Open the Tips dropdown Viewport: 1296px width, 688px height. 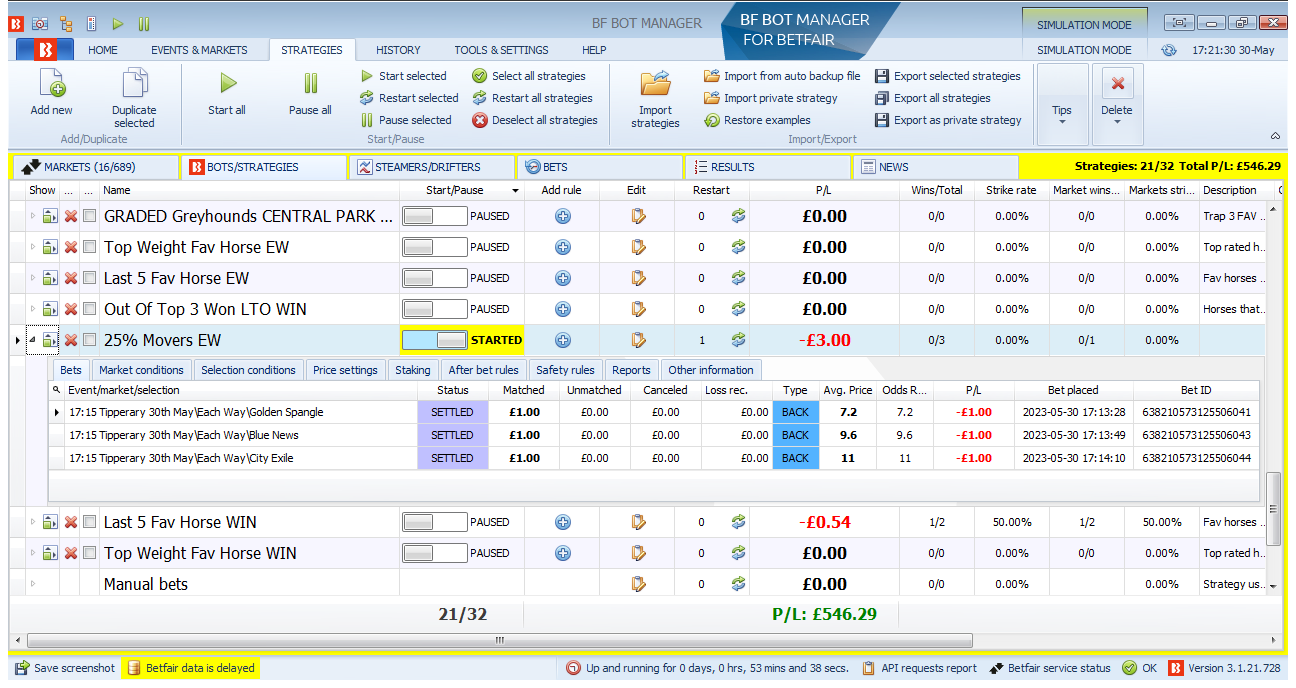(x=1062, y=105)
